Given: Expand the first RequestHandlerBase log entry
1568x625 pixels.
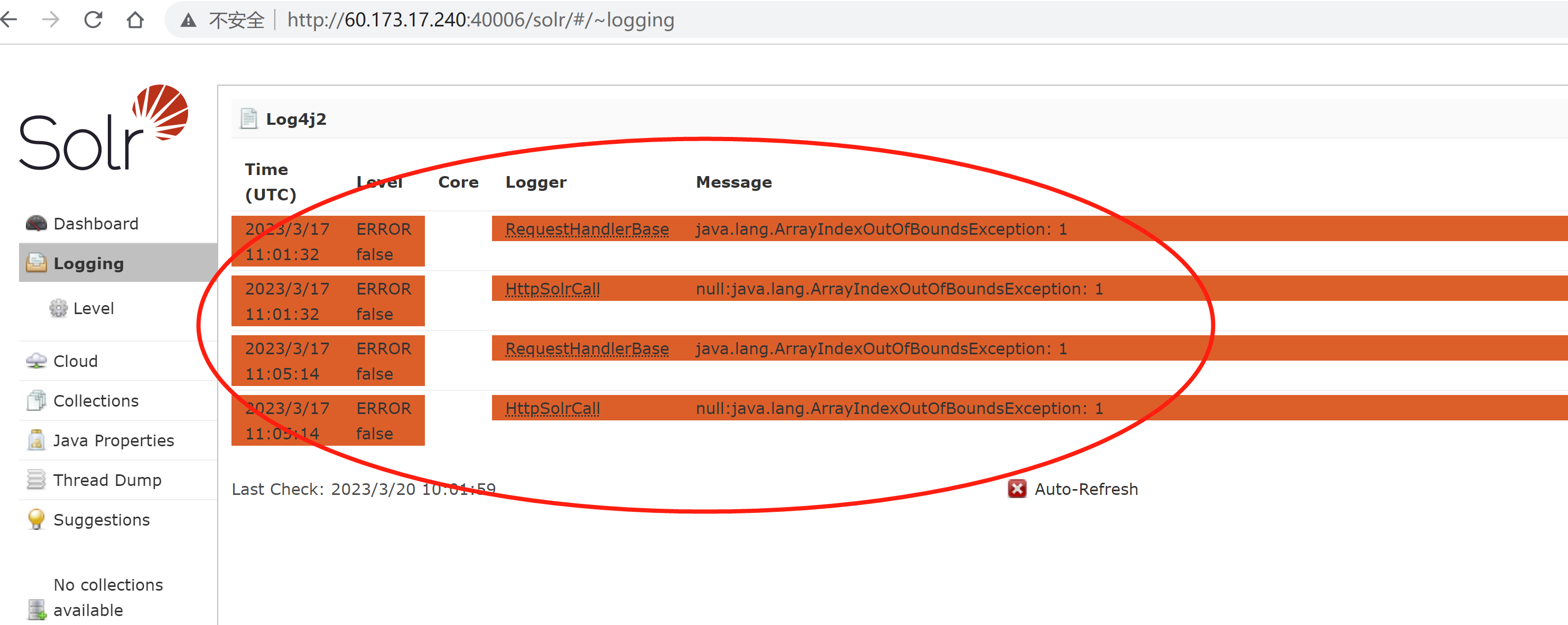Looking at the screenshot, I should pyautogui.click(x=587, y=229).
